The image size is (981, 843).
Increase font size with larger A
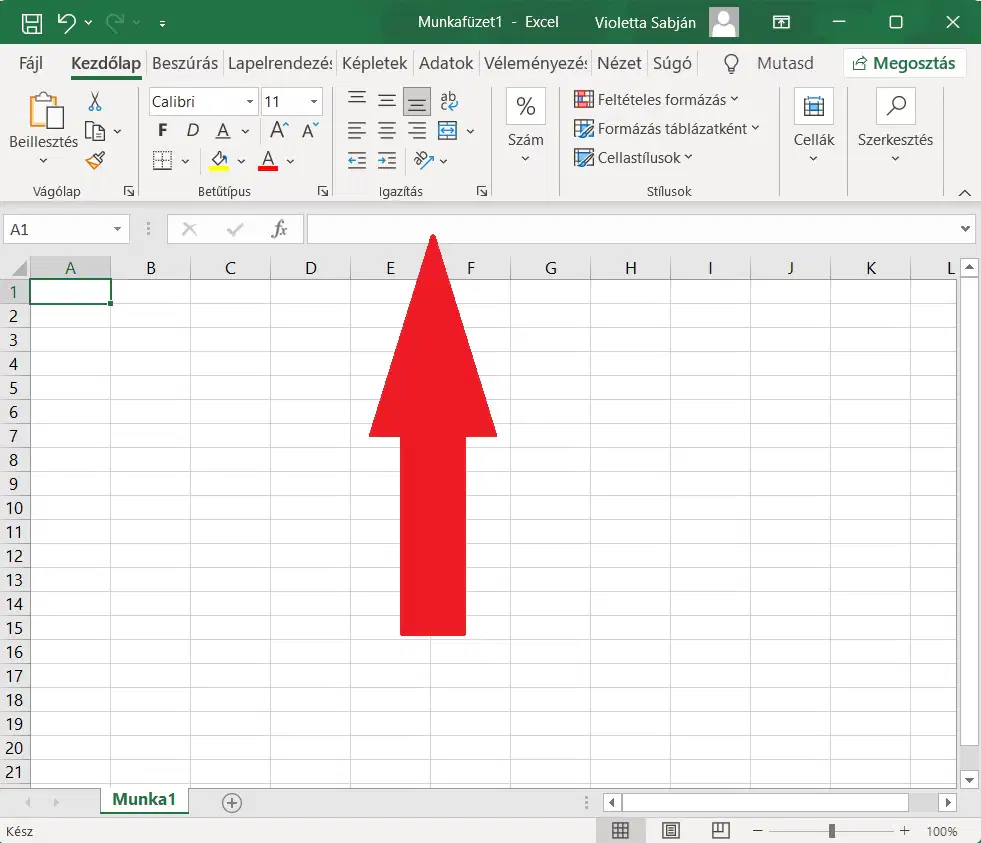pyautogui.click(x=279, y=131)
